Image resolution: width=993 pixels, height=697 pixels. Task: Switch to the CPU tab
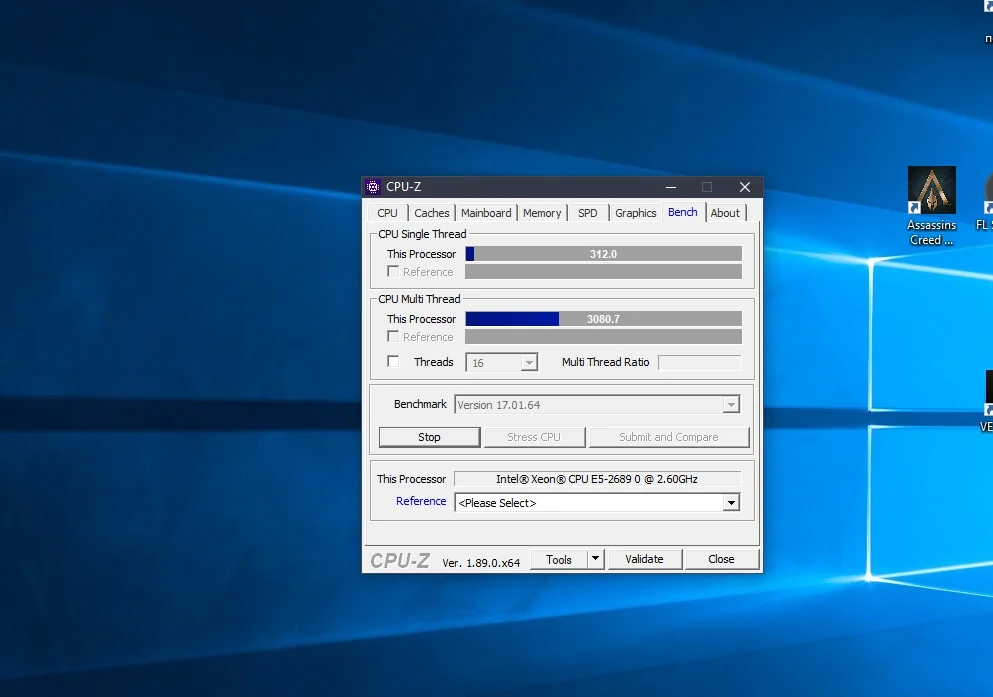point(388,213)
